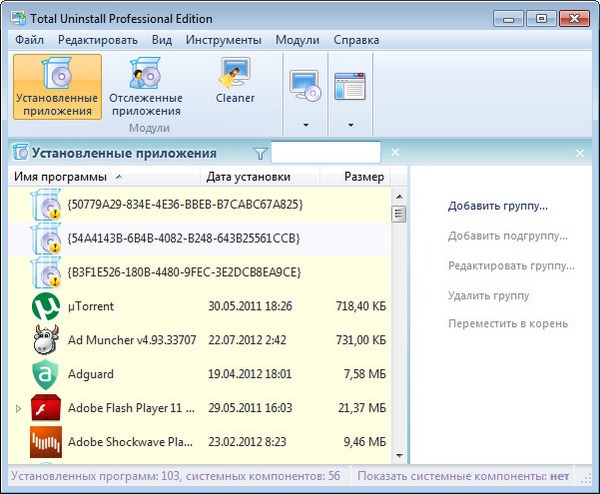Open dropdown under the window layout toolbar icon
Viewport: 600px width, 494px height.
(x=350, y=125)
